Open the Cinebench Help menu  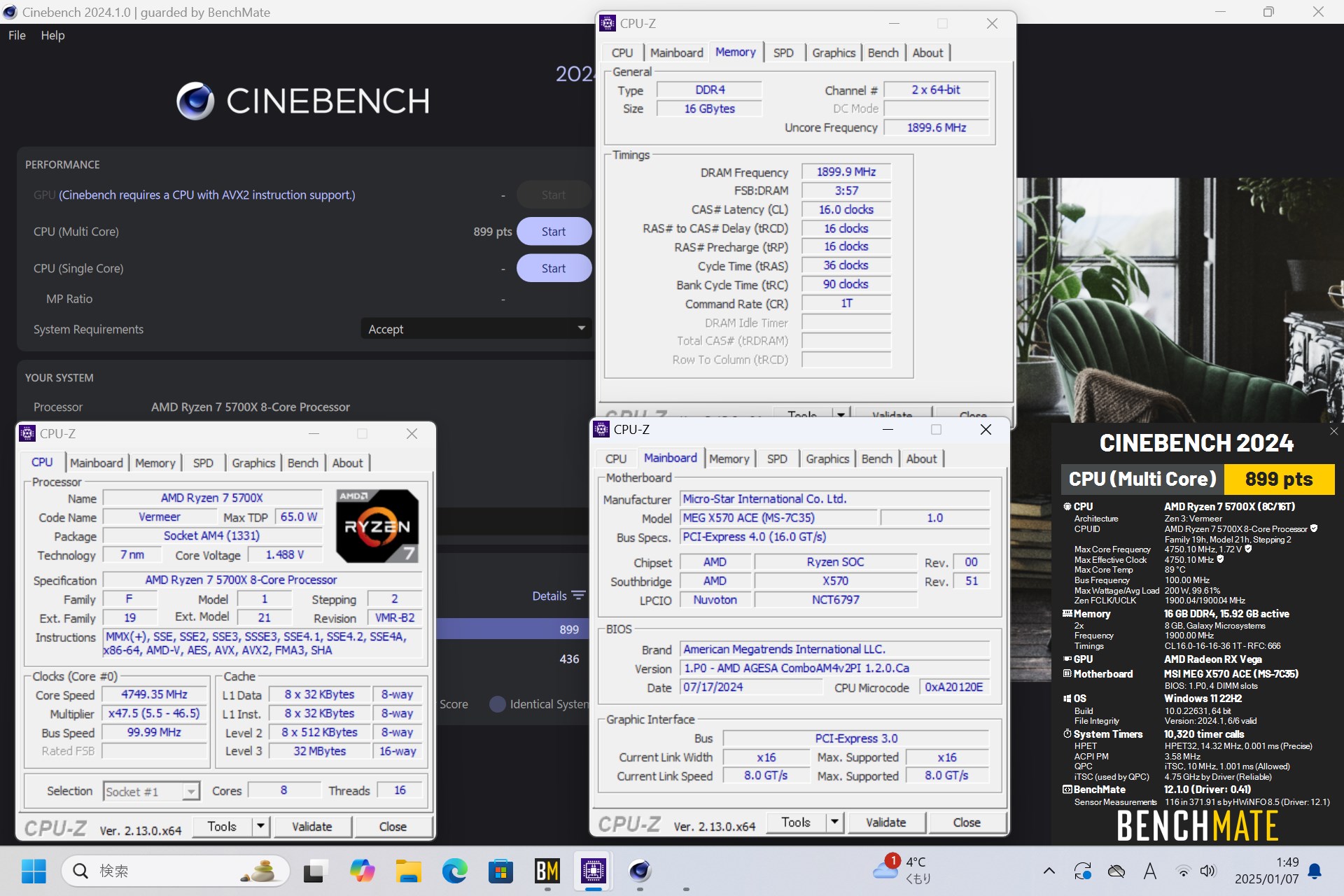52,35
